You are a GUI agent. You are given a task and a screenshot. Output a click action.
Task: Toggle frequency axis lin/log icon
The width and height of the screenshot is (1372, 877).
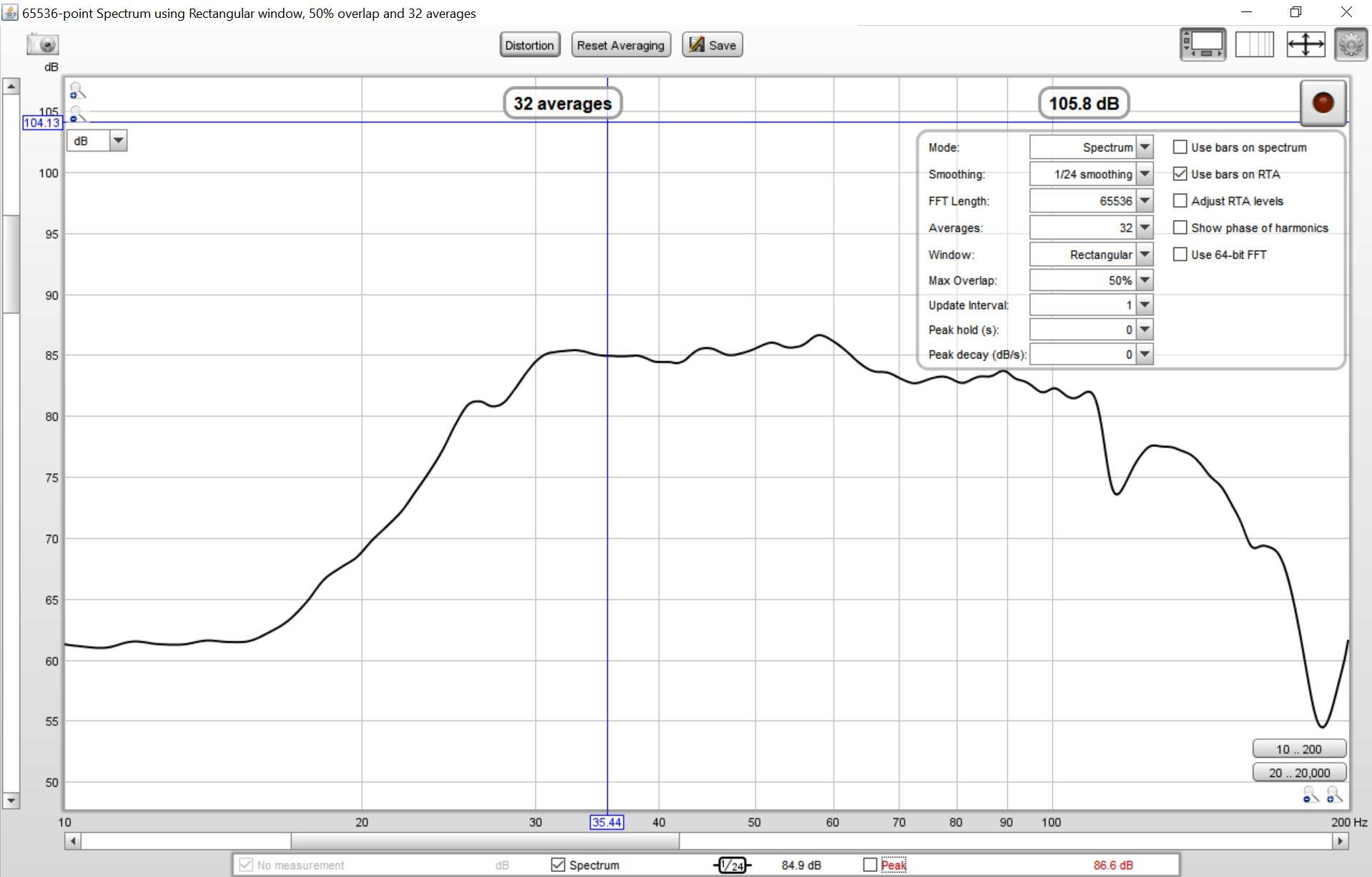1255,44
